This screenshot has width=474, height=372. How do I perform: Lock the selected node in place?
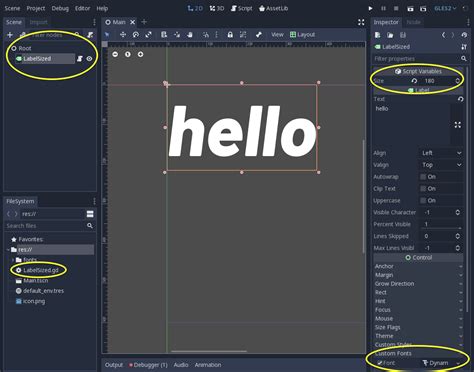pyautogui.click(x=230, y=34)
